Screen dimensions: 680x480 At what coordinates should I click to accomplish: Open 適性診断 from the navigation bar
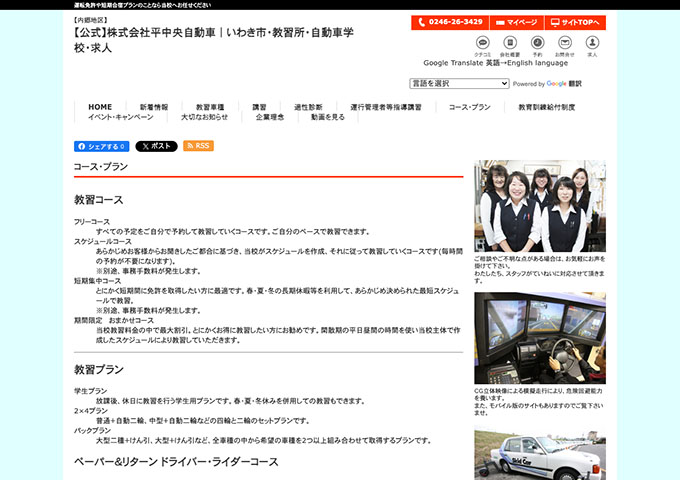[308, 107]
